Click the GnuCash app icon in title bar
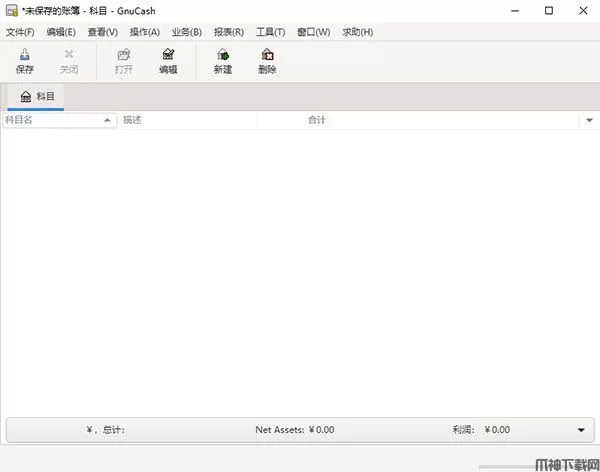 click(11, 11)
